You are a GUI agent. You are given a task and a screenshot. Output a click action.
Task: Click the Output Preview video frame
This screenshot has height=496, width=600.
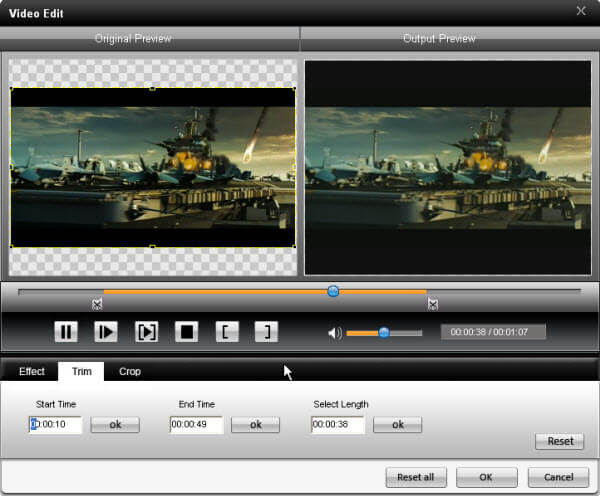[x=448, y=168]
